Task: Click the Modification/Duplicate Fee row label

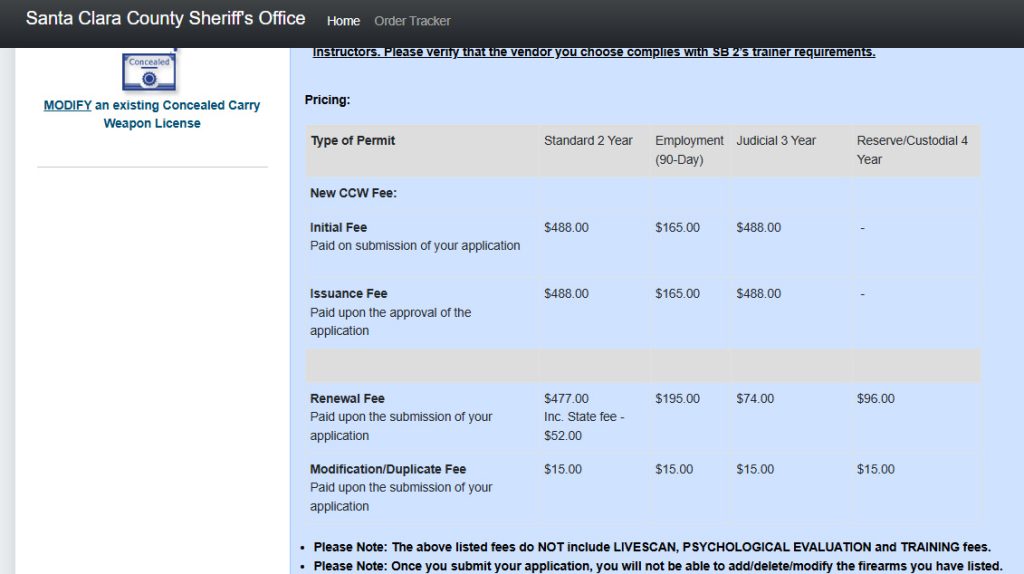Action: 388,469
